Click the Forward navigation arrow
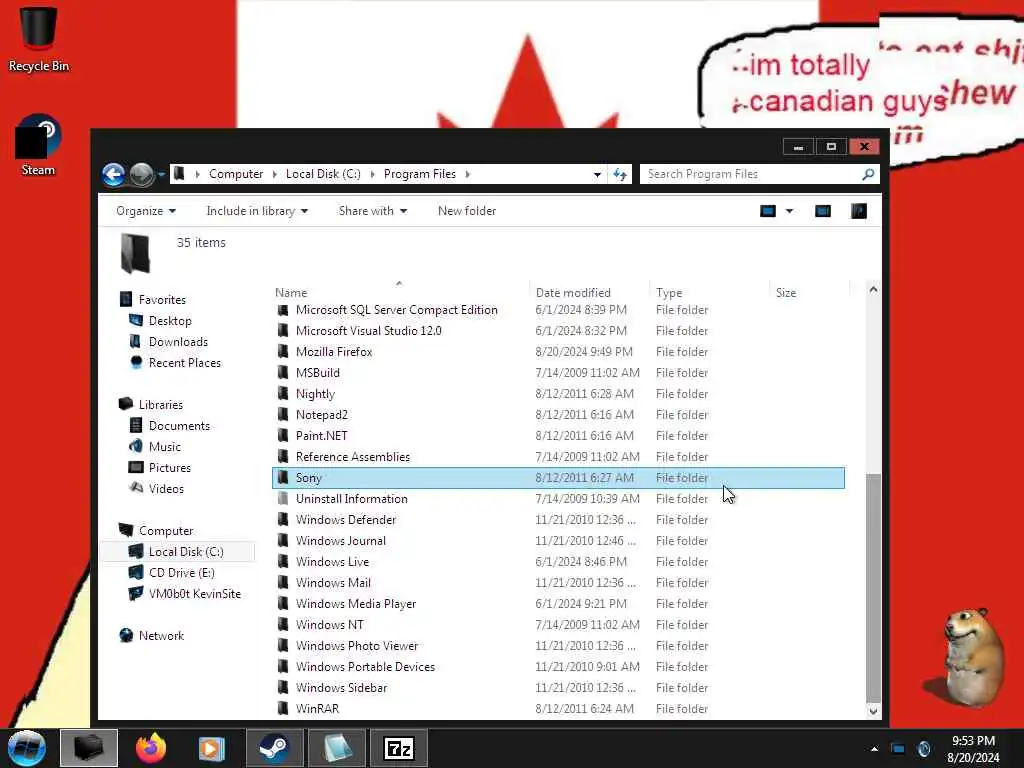Screen dimensions: 1024x768 (x=141, y=174)
